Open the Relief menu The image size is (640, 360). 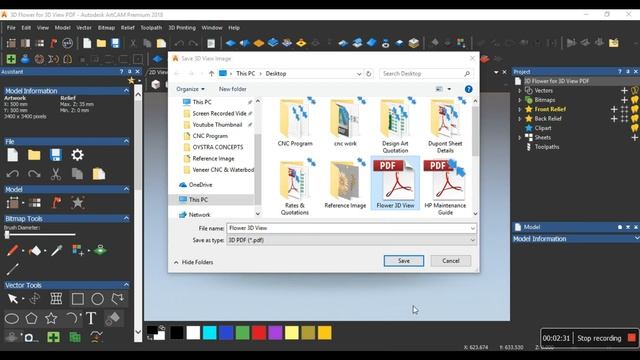point(127,28)
